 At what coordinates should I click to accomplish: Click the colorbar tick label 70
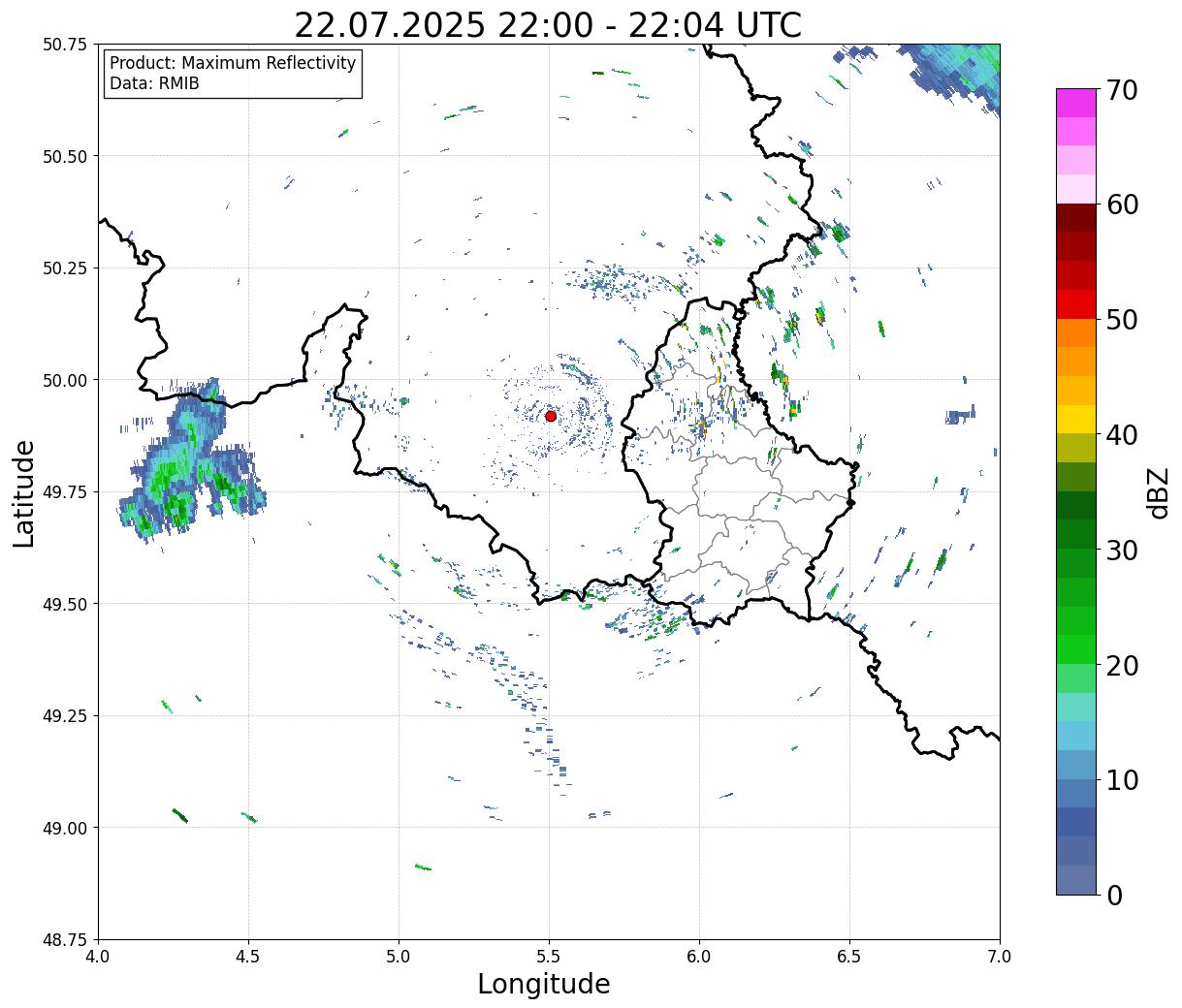pyautogui.click(x=1121, y=90)
